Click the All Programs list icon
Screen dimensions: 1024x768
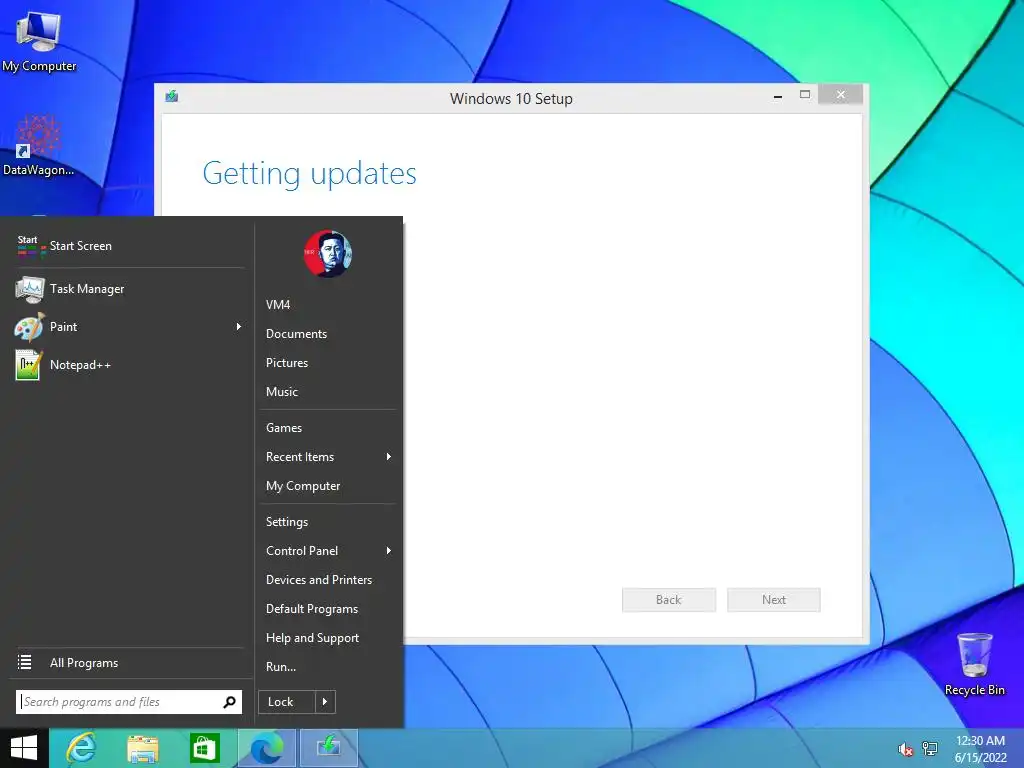coord(25,662)
